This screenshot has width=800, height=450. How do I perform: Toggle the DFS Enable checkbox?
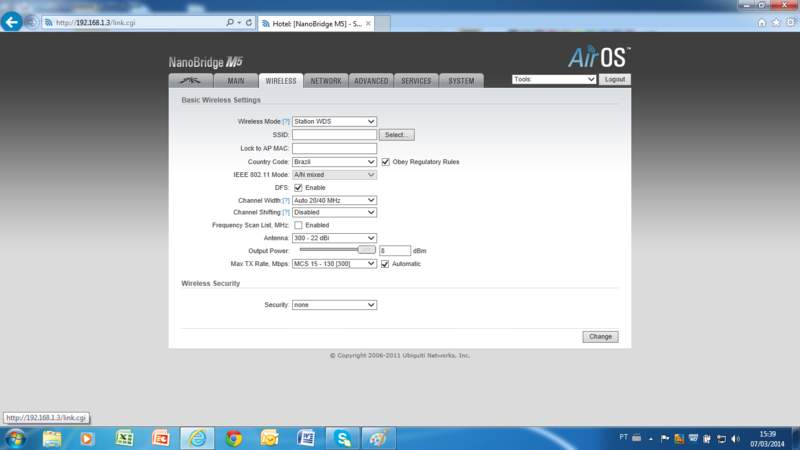298,188
